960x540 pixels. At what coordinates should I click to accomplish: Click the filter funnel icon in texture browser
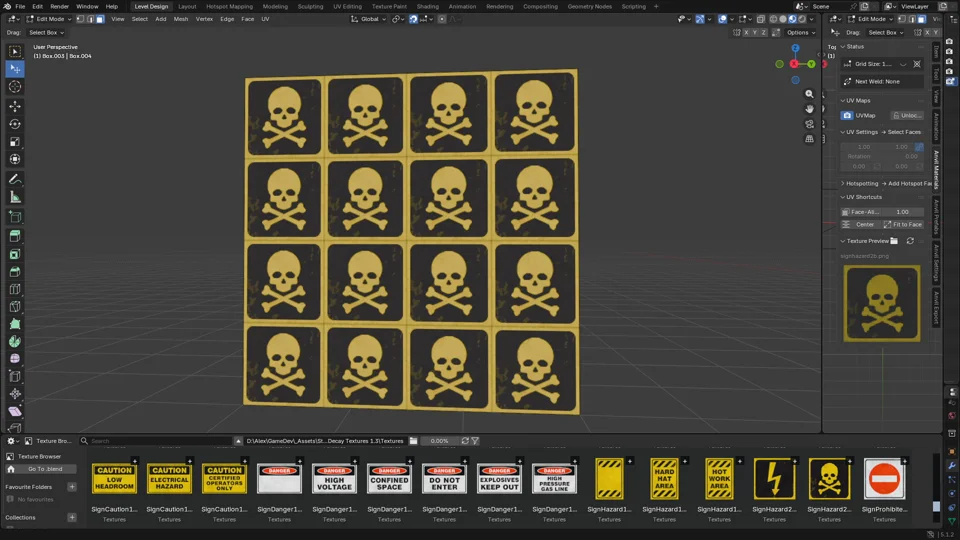(x=475, y=441)
